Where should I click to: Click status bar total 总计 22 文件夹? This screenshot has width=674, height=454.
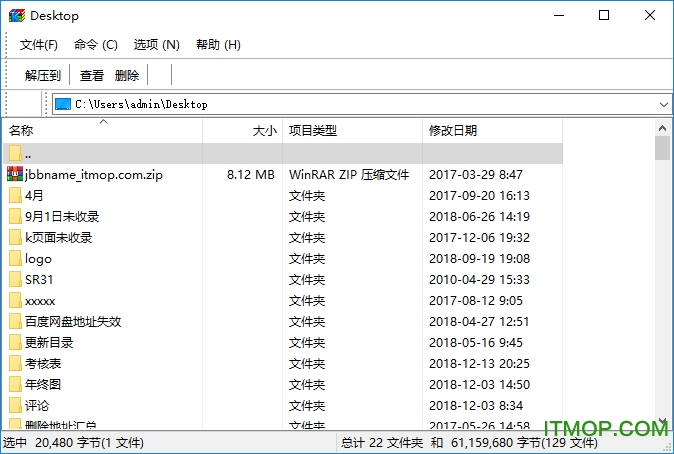click(382, 443)
